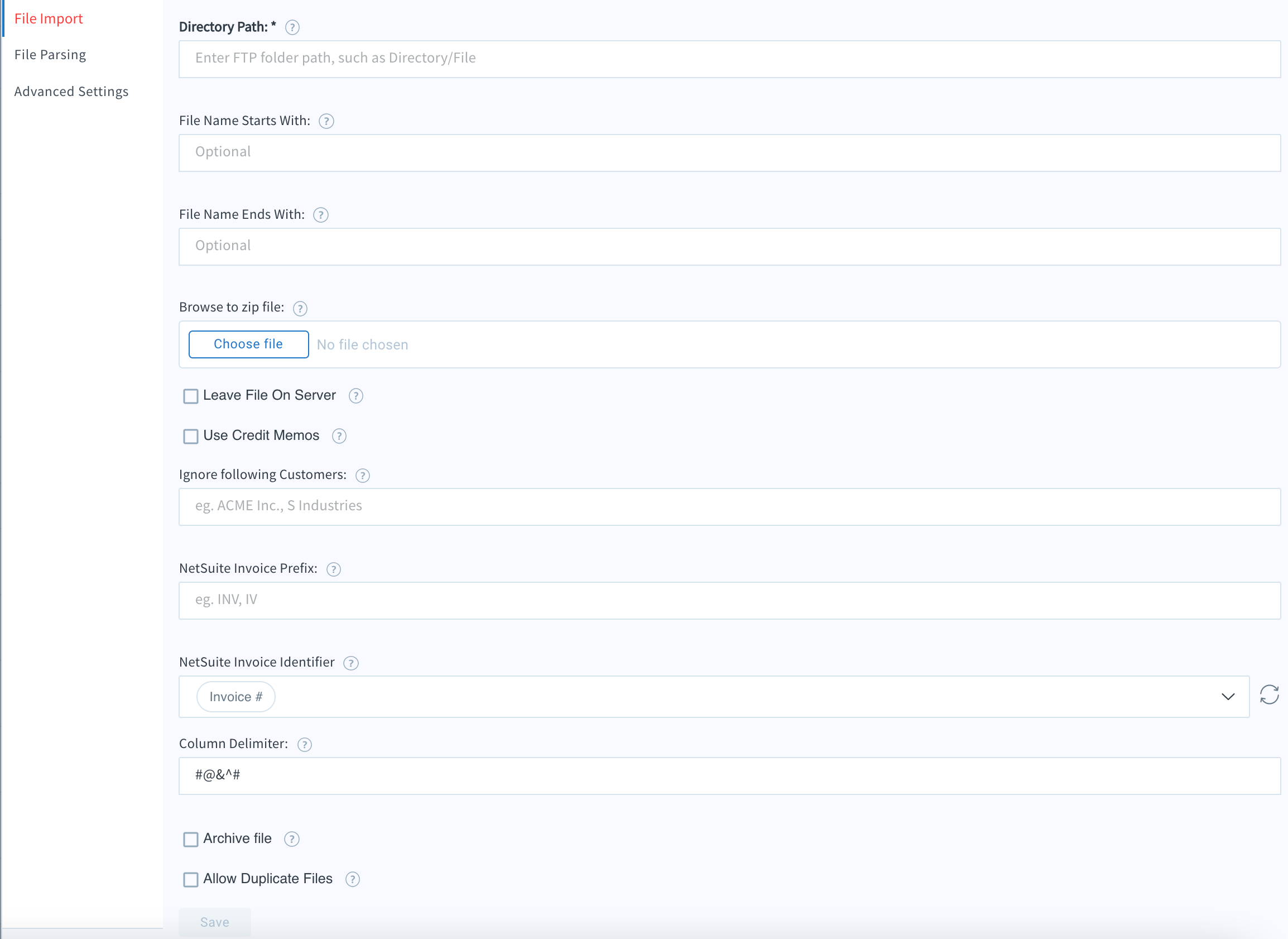This screenshot has width=1288, height=939.
Task: Show help for NetSuite Invoice Identifier
Action: 351,663
